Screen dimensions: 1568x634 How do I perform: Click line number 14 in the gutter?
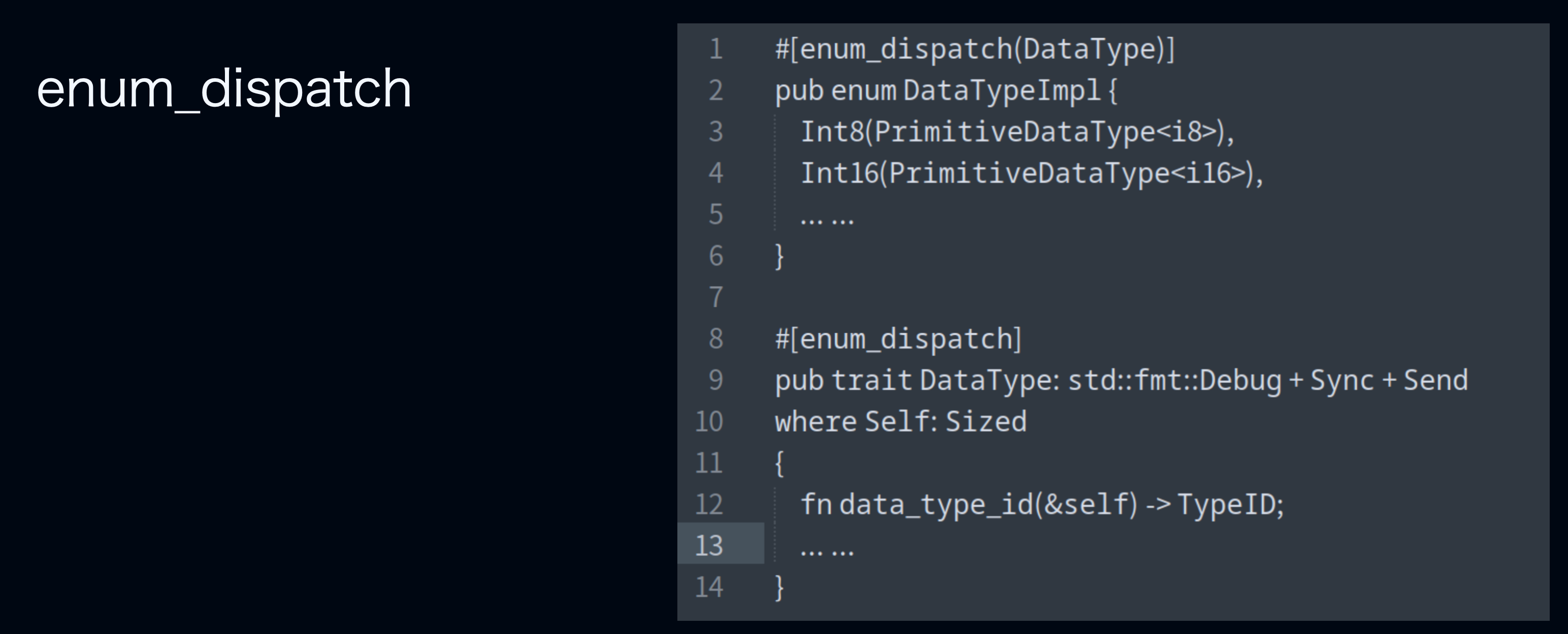709,587
